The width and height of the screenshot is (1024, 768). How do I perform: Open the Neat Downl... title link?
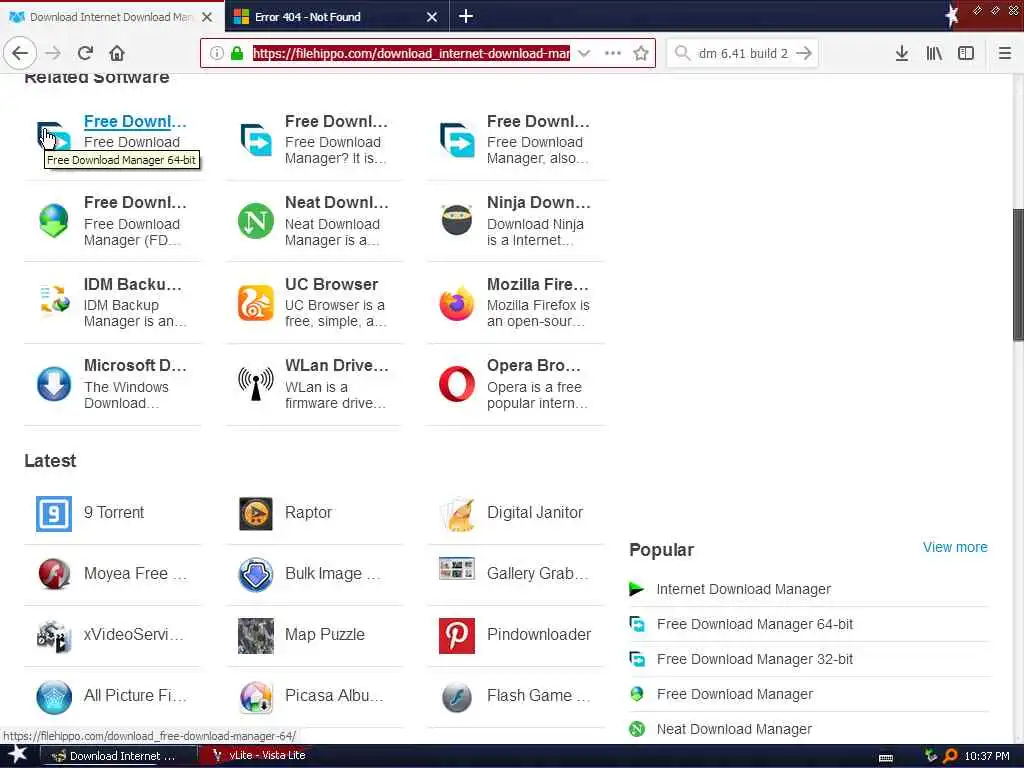(x=336, y=202)
